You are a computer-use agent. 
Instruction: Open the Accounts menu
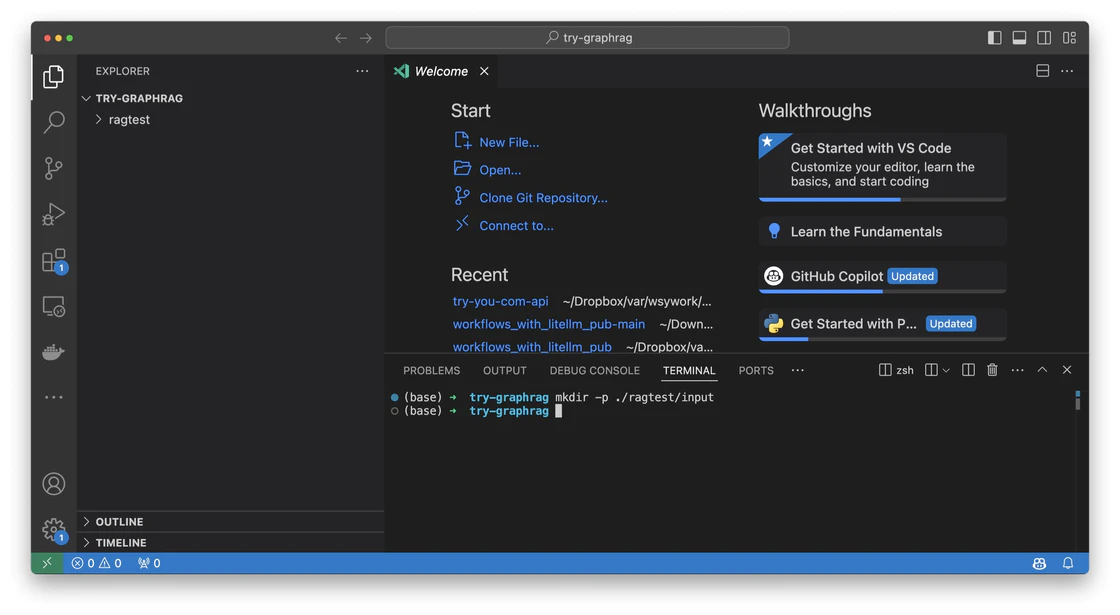(x=54, y=484)
